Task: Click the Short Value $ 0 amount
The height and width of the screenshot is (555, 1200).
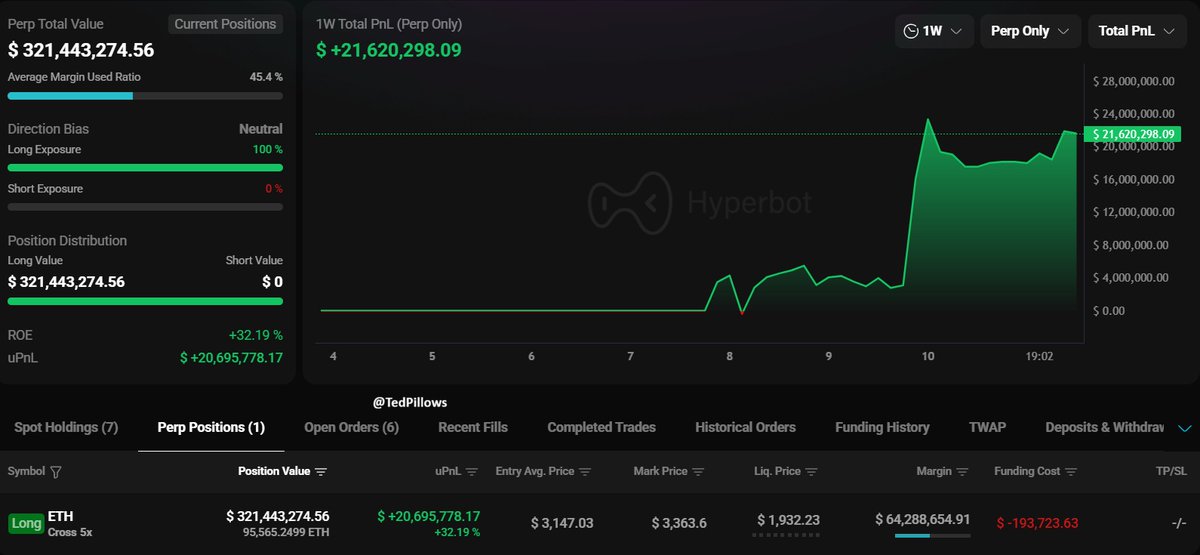Action: 272,282
